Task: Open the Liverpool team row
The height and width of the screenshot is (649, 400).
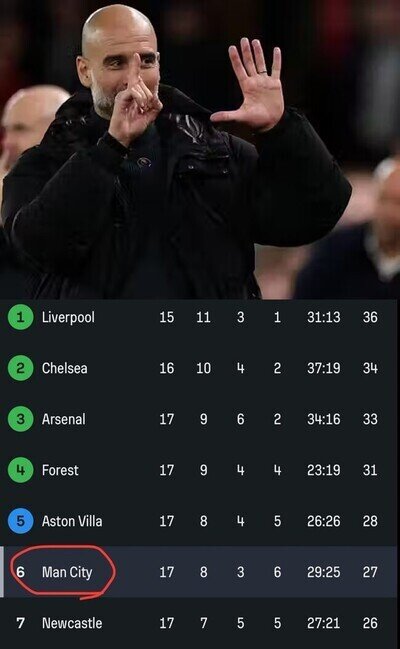Action: point(200,317)
